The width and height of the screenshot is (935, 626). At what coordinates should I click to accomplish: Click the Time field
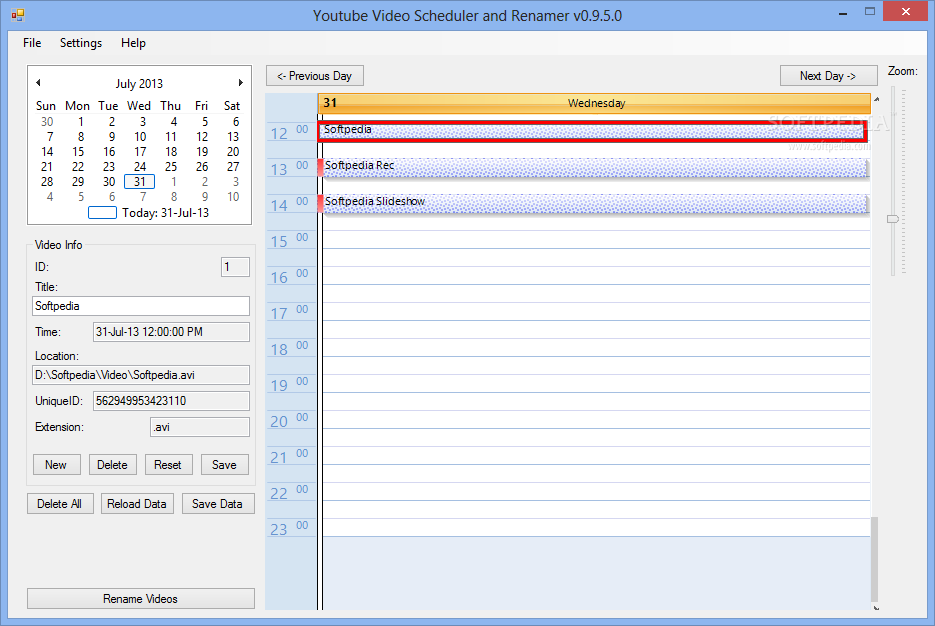coord(171,332)
